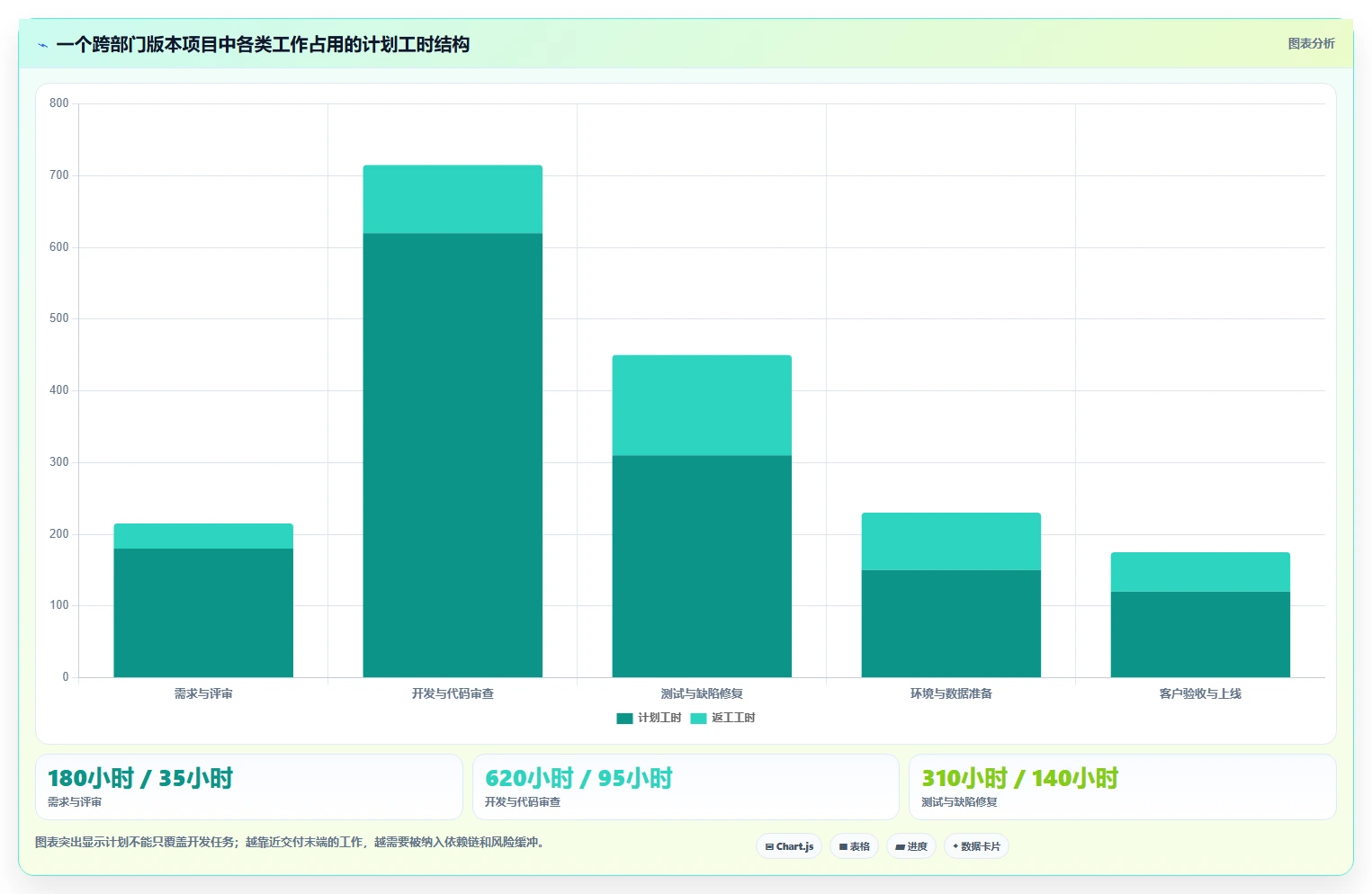Screen dimensions: 1372x894
Task: Toggle the 返工工时 legend item
Action: [x=722, y=718]
